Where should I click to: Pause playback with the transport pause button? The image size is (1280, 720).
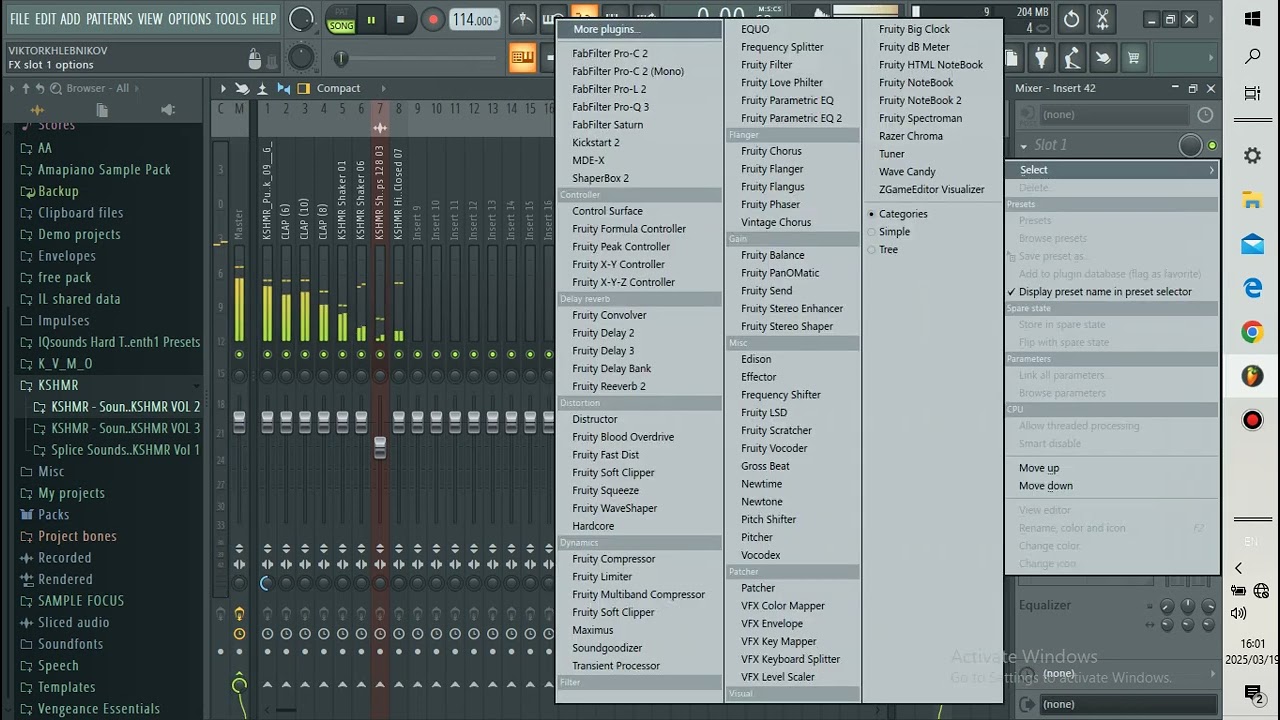[x=371, y=19]
